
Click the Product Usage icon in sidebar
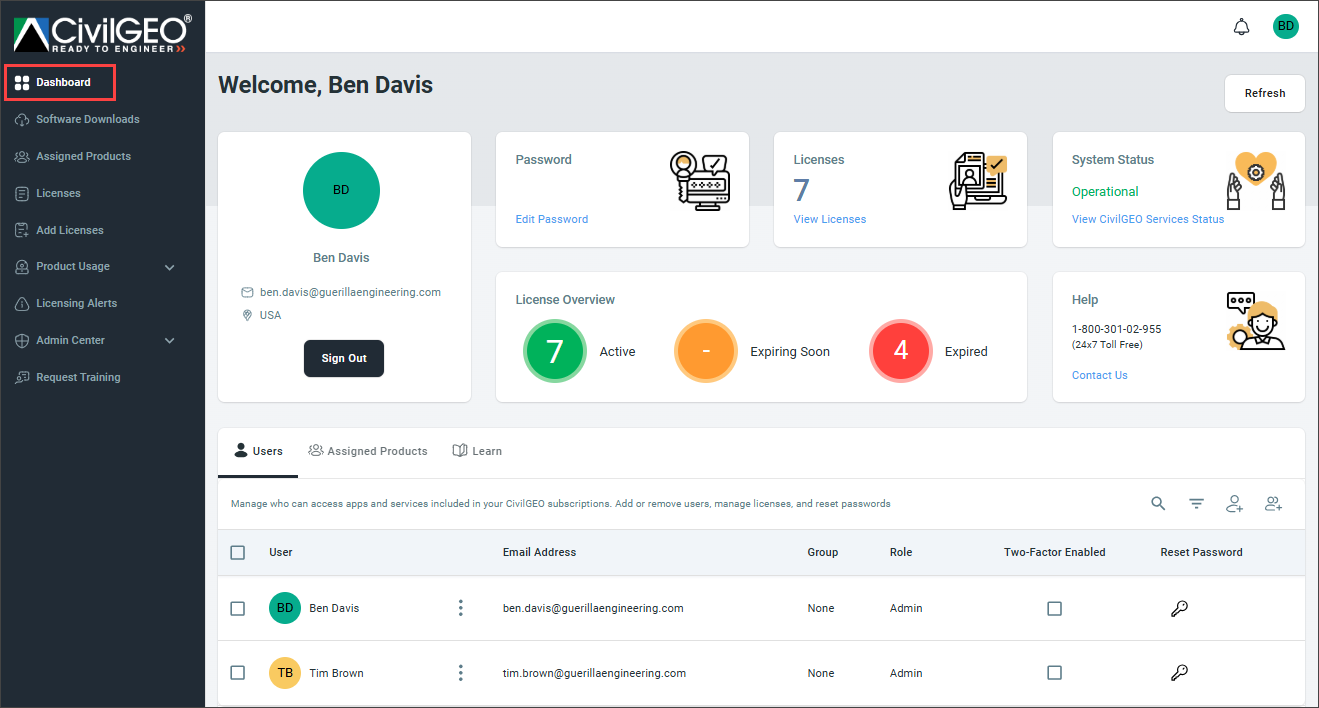pyautogui.click(x=22, y=267)
